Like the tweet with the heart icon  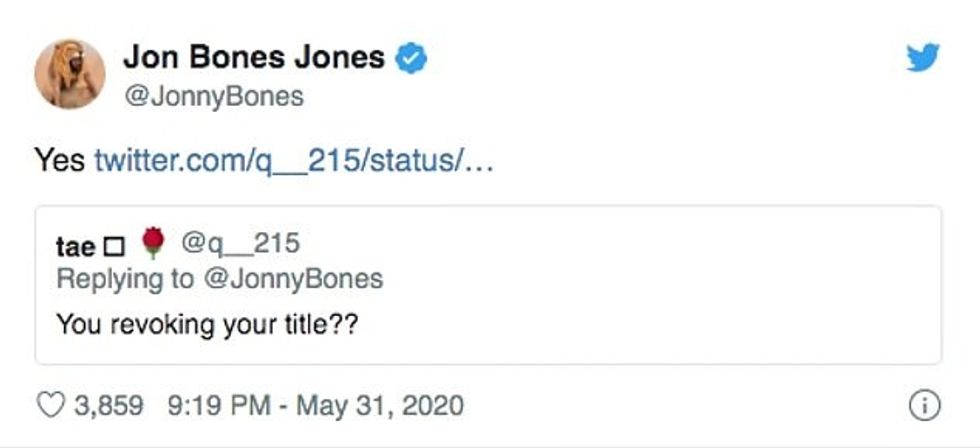pos(49,405)
